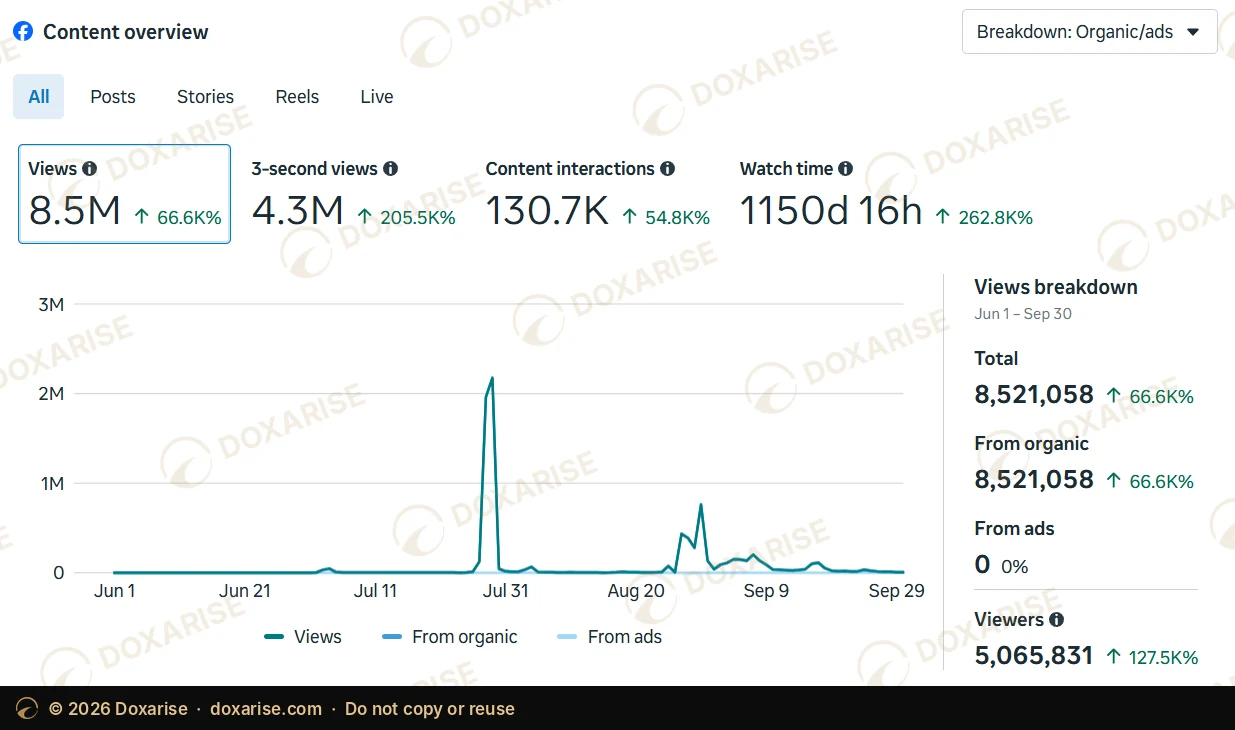The height and width of the screenshot is (730, 1235).
Task: Click the Jun 21 axis label
Action: (245, 591)
